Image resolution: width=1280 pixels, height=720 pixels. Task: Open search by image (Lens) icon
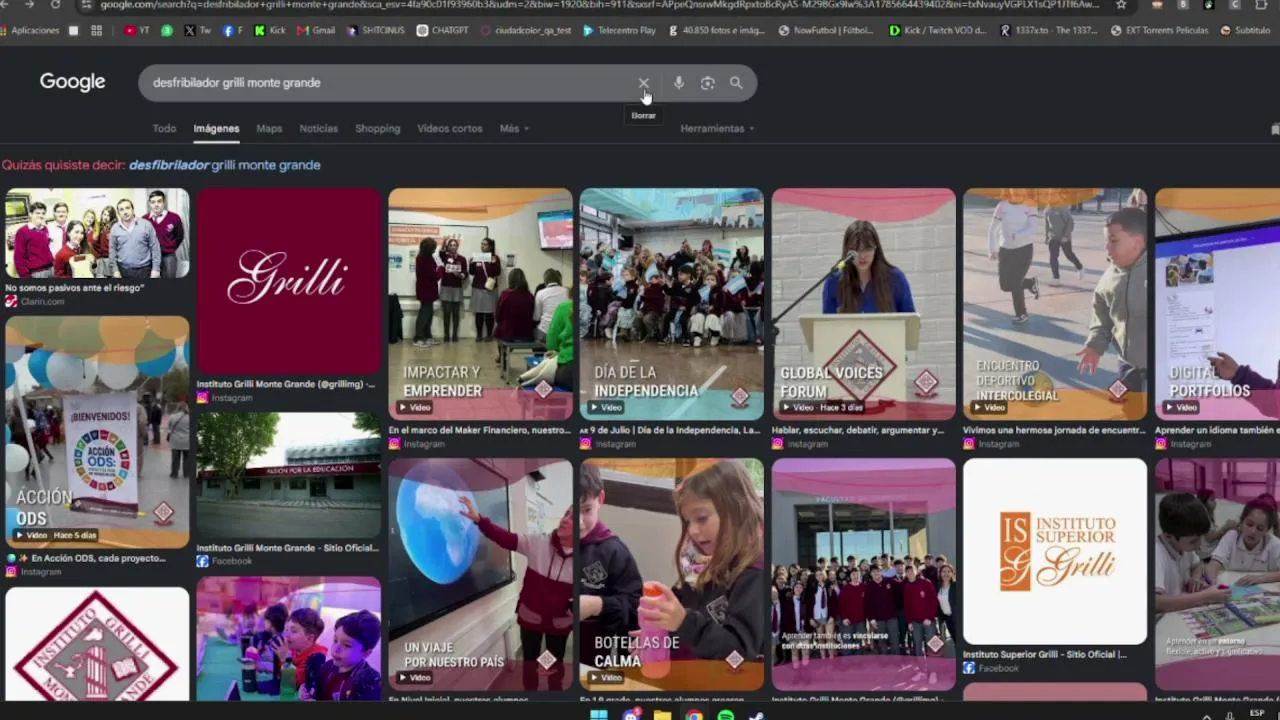[x=707, y=83]
